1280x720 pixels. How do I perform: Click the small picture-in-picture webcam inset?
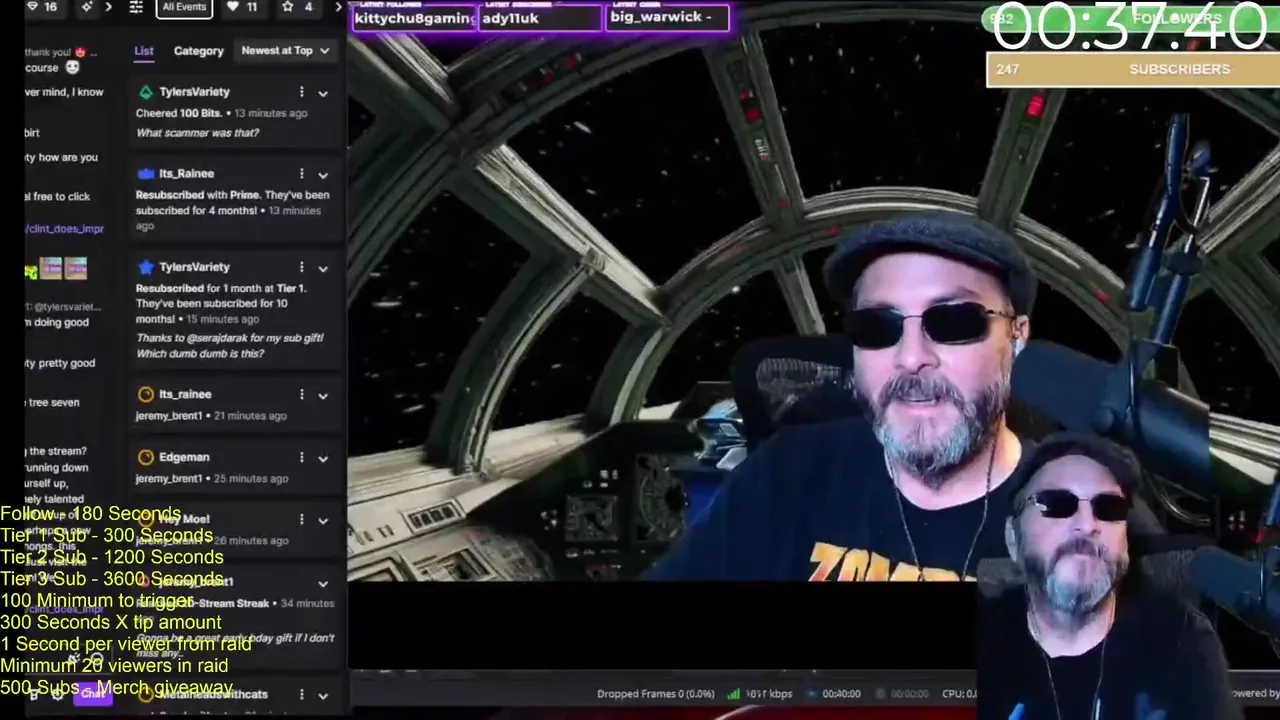1128,578
